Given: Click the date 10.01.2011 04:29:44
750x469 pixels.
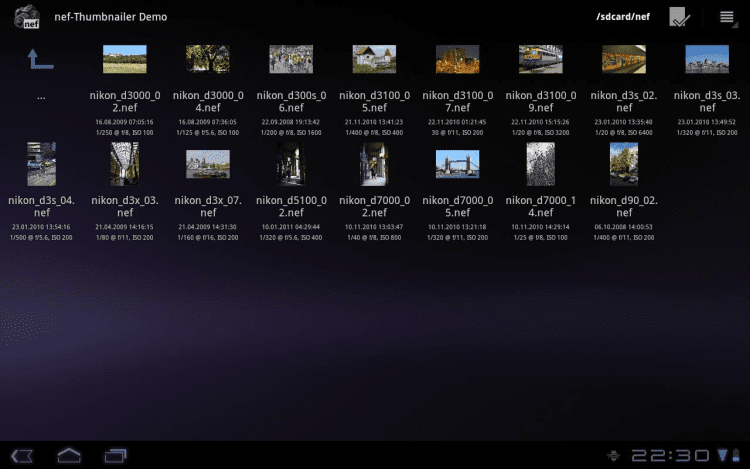Looking at the screenshot, I should pos(291,227).
